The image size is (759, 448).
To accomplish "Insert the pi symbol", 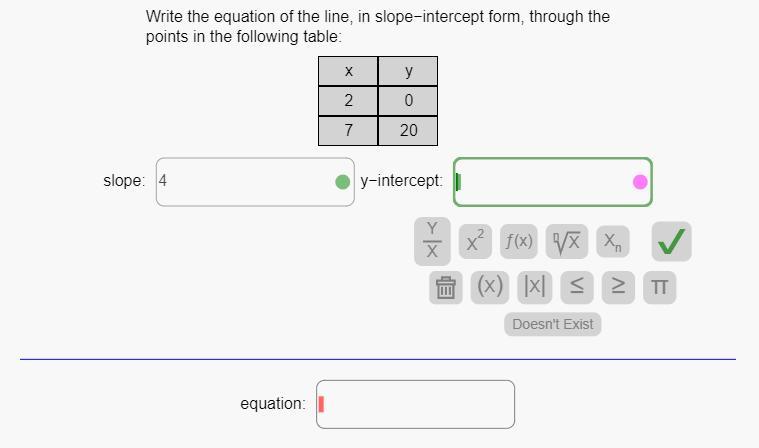I will pyautogui.click(x=659, y=288).
